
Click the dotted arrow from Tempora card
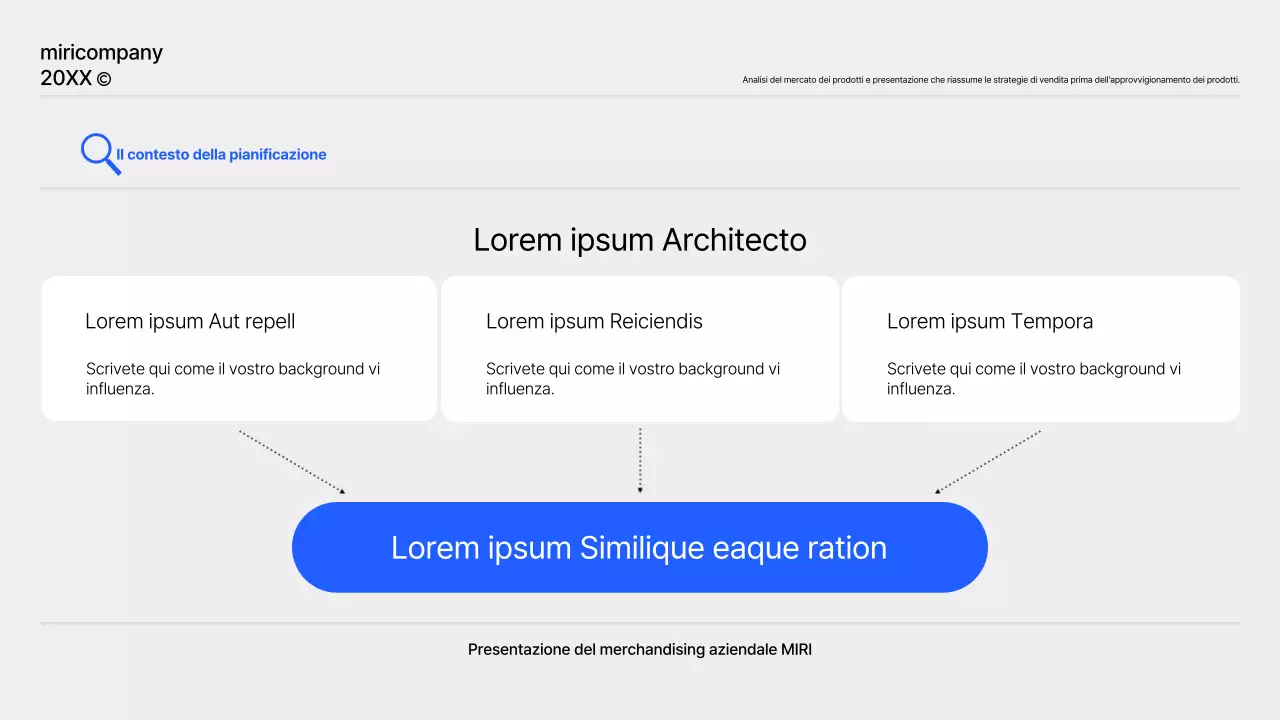pyautogui.click(x=988, y=461)
